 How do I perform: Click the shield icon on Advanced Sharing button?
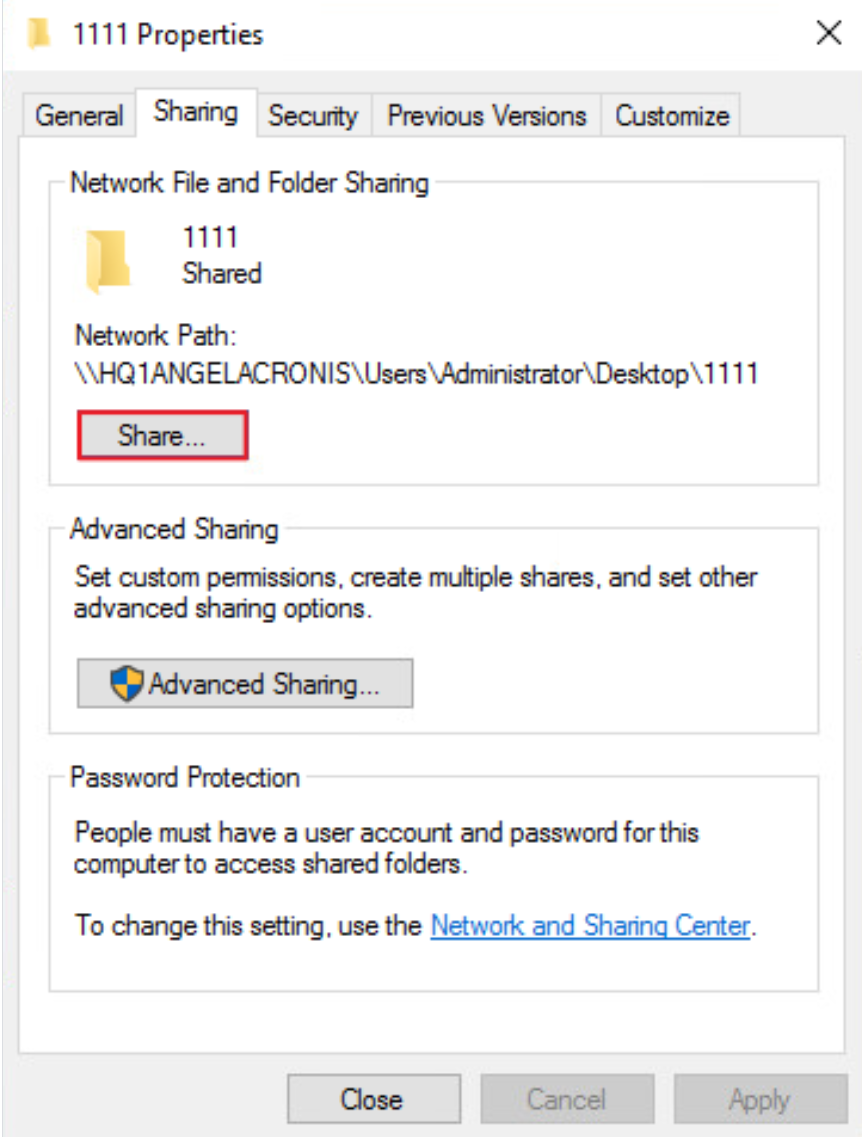(x=127, y=684)
